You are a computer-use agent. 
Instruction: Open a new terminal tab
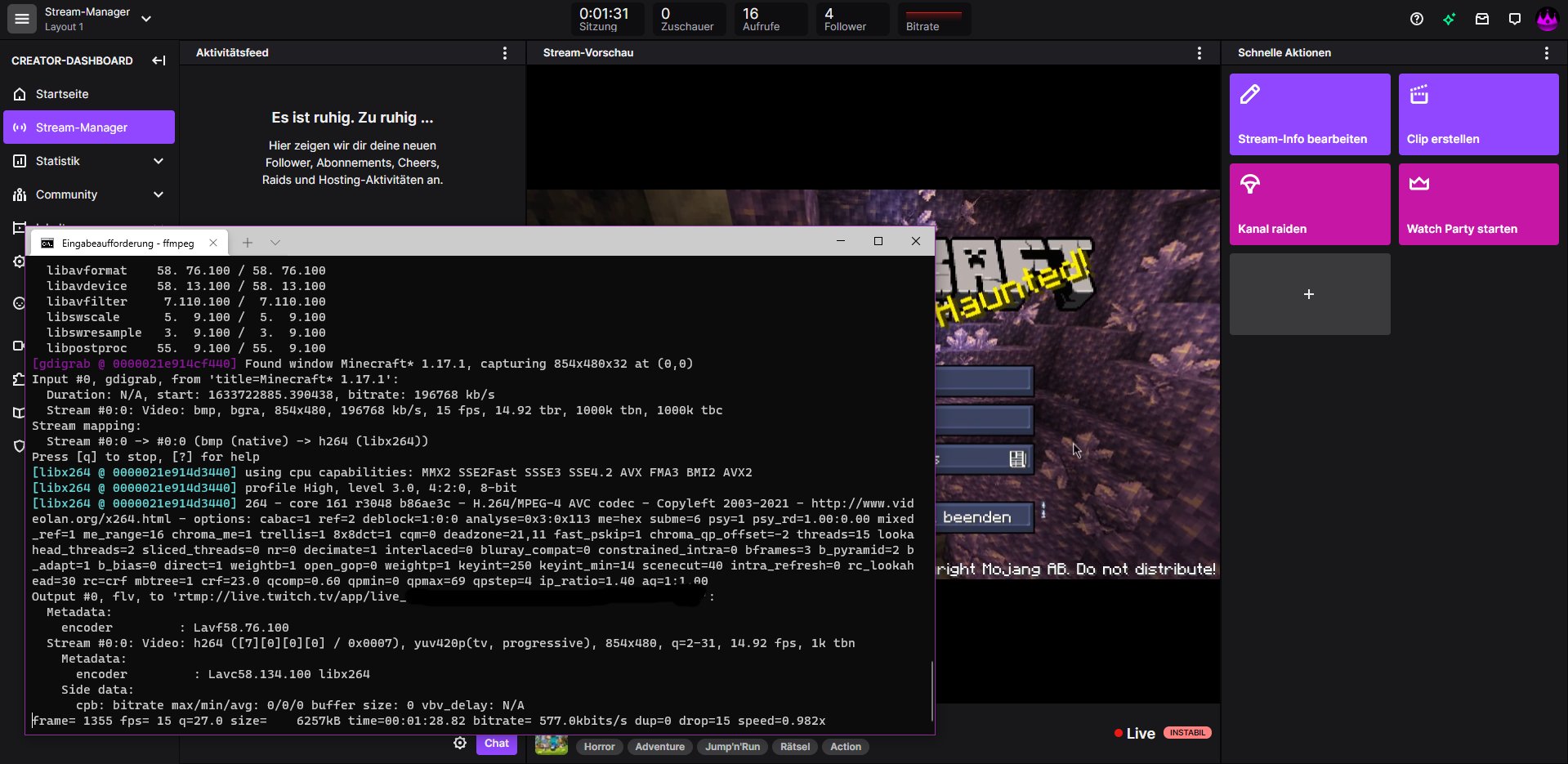pos(248,243)
